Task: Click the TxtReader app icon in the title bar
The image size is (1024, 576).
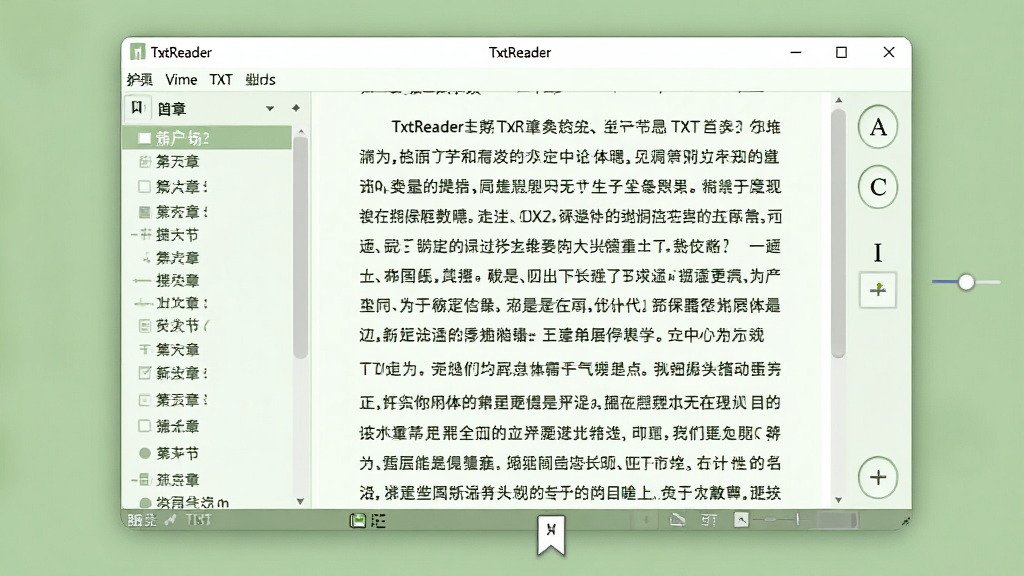Action: click(137, 52)
